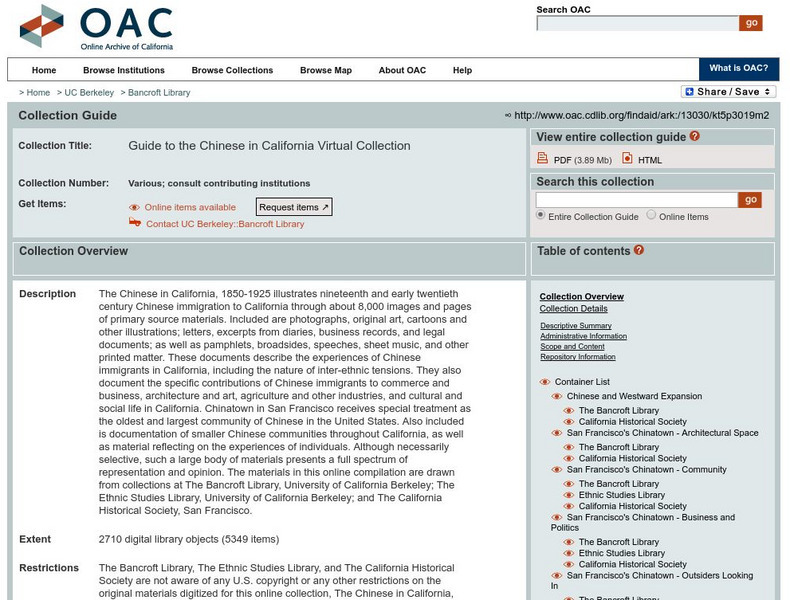This screenshot has height=600, width=790.
Task: Click Home breadcrumb link
Action: [38, 93]
